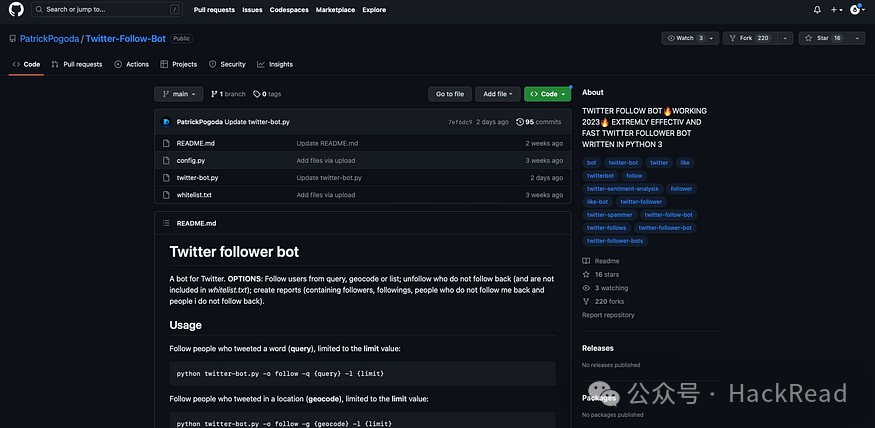Click the Report repository link
875x428 pixels.
tap(608, 315)
